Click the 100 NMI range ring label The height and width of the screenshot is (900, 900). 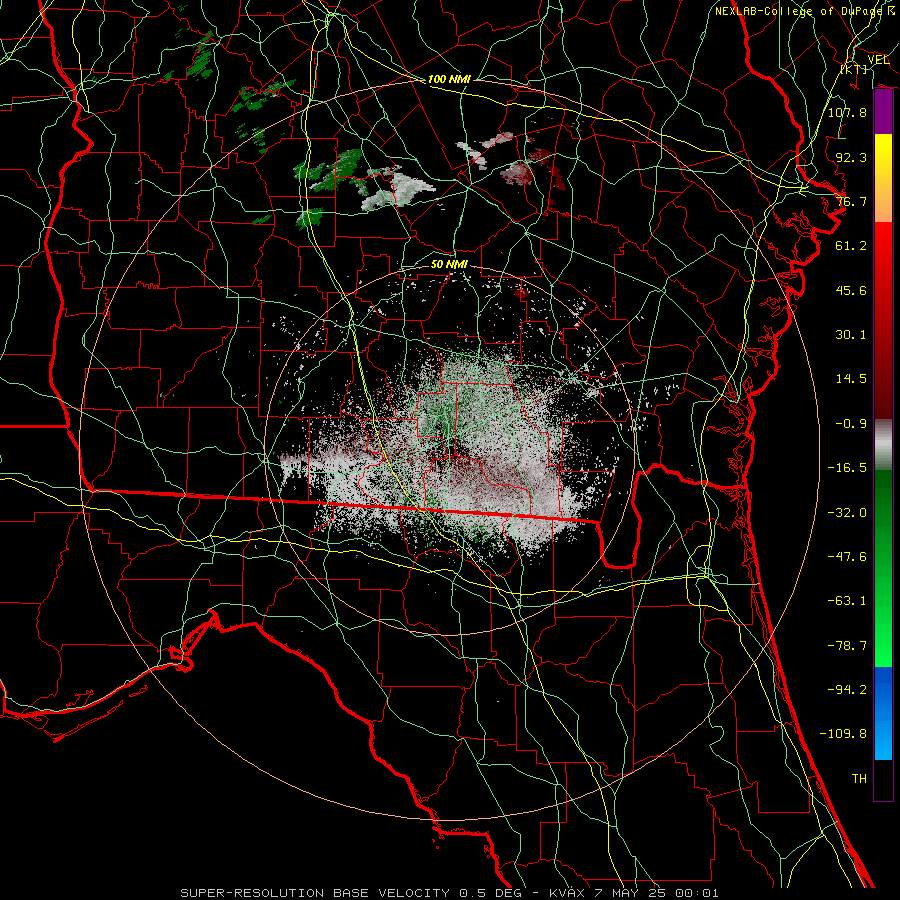[x=449, y=79]
